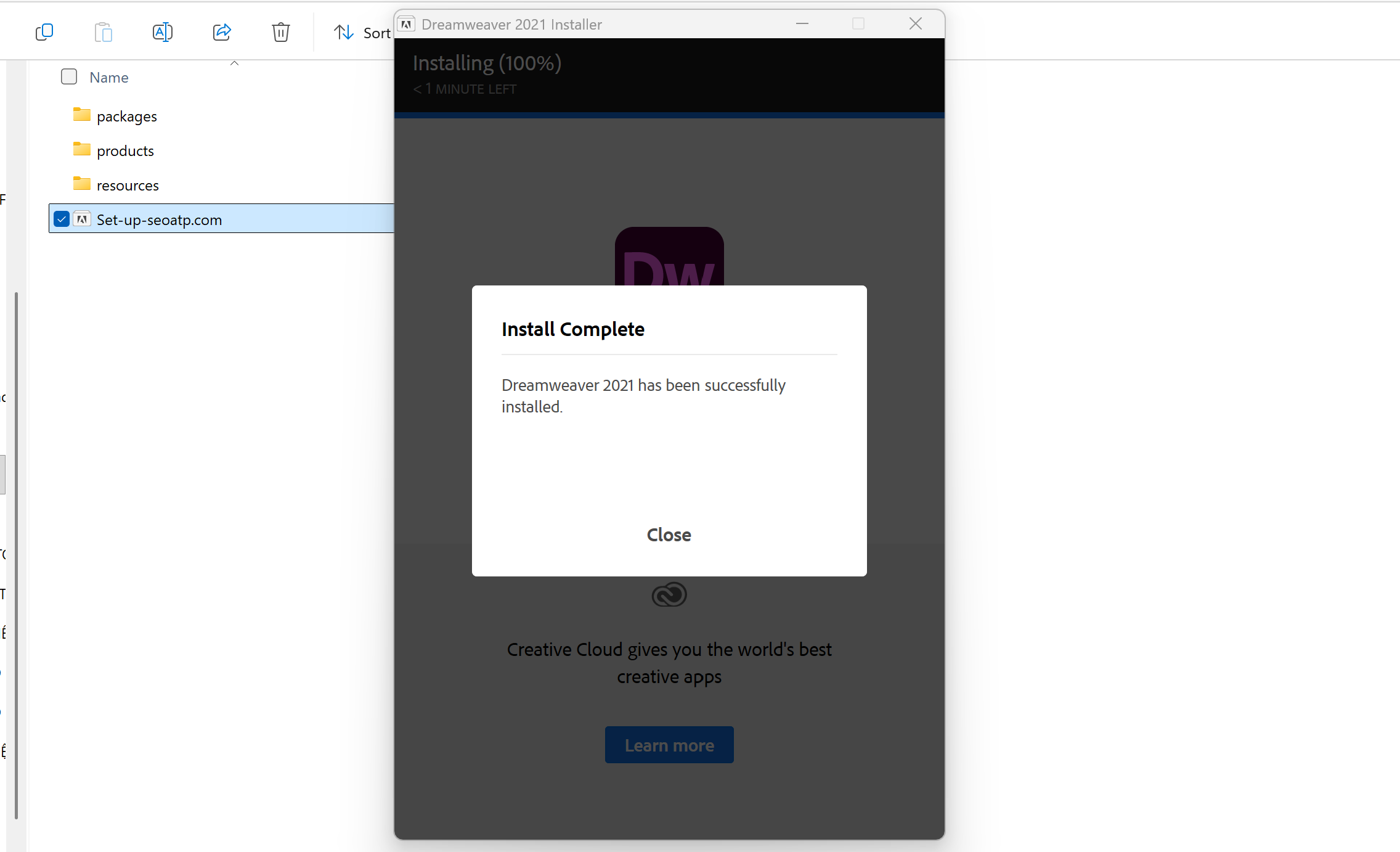The height and width of the screenshot is (852, 1400).
Task: Open the Sort dropdown menu
Action: [x=362, y=33]
